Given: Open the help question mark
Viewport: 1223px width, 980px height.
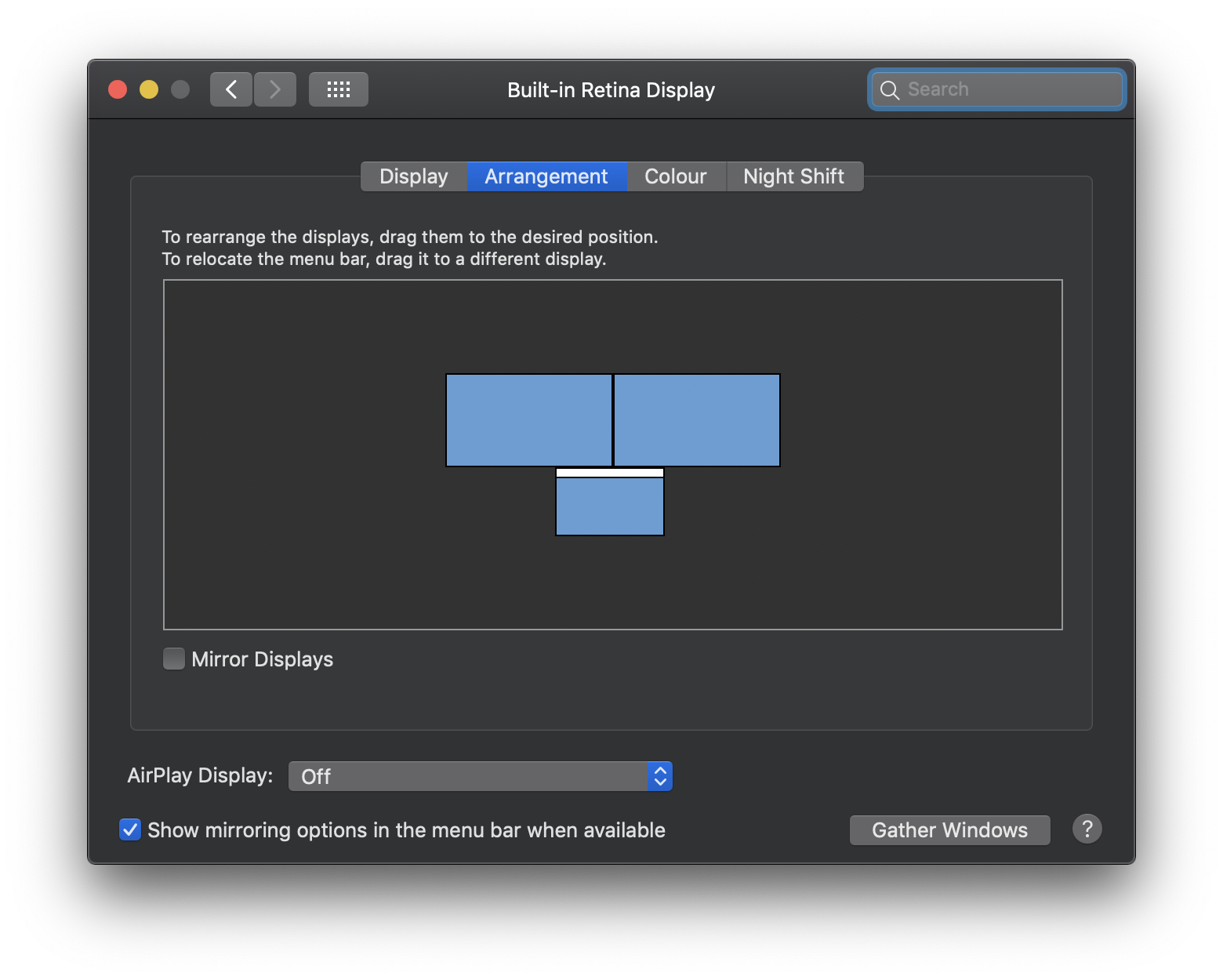Looking at the screenshot, I should [1087, 829].
